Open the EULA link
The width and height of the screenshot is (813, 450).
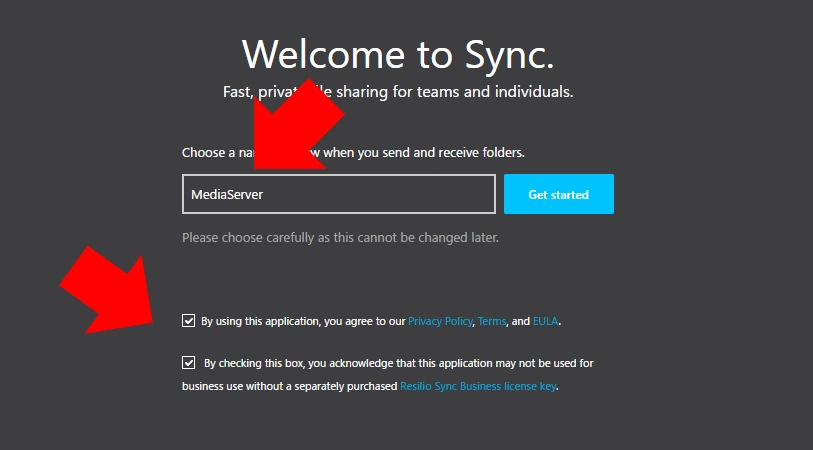[x=545, y=321]
